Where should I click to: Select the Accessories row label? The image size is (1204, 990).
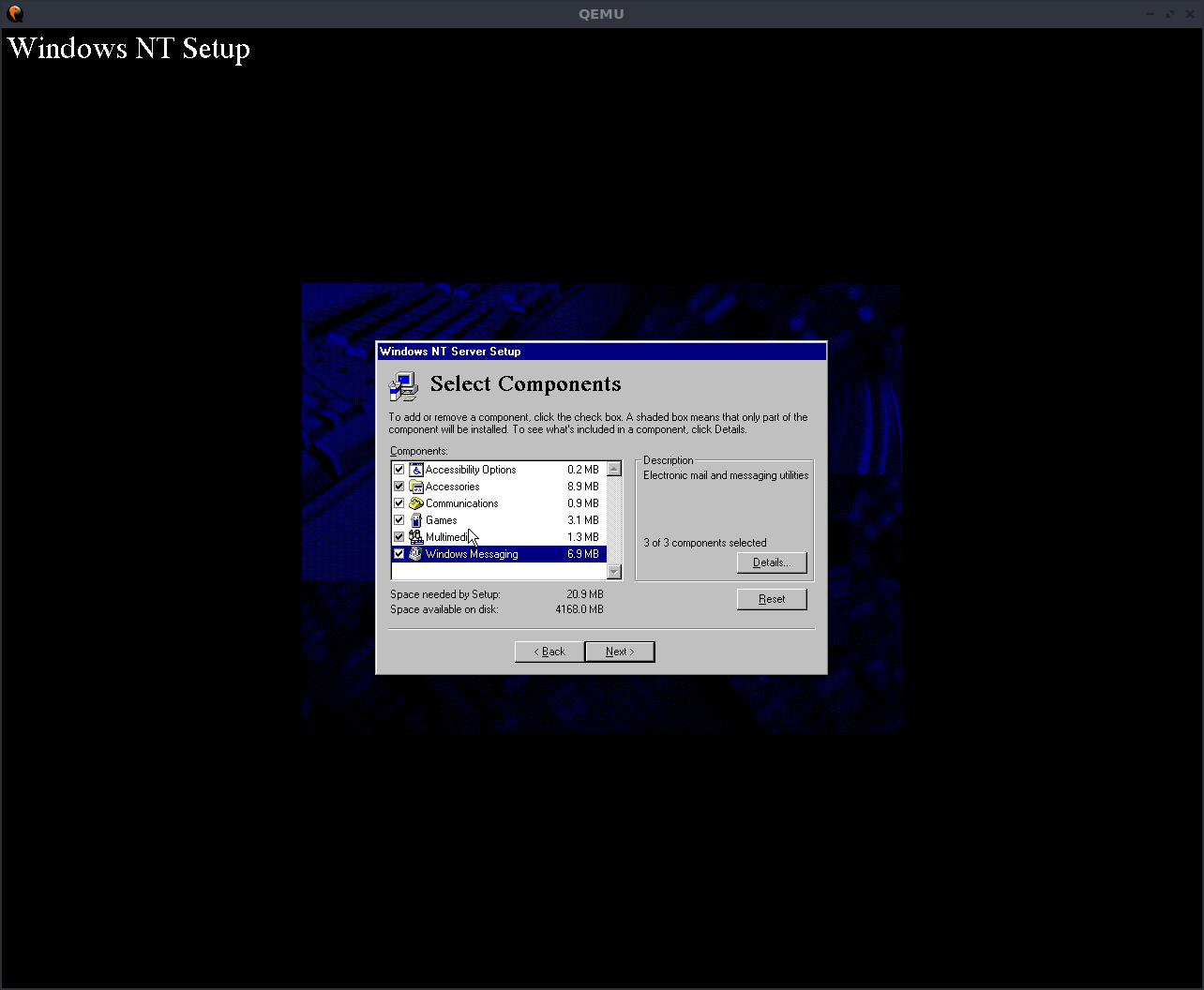[452, 487]
